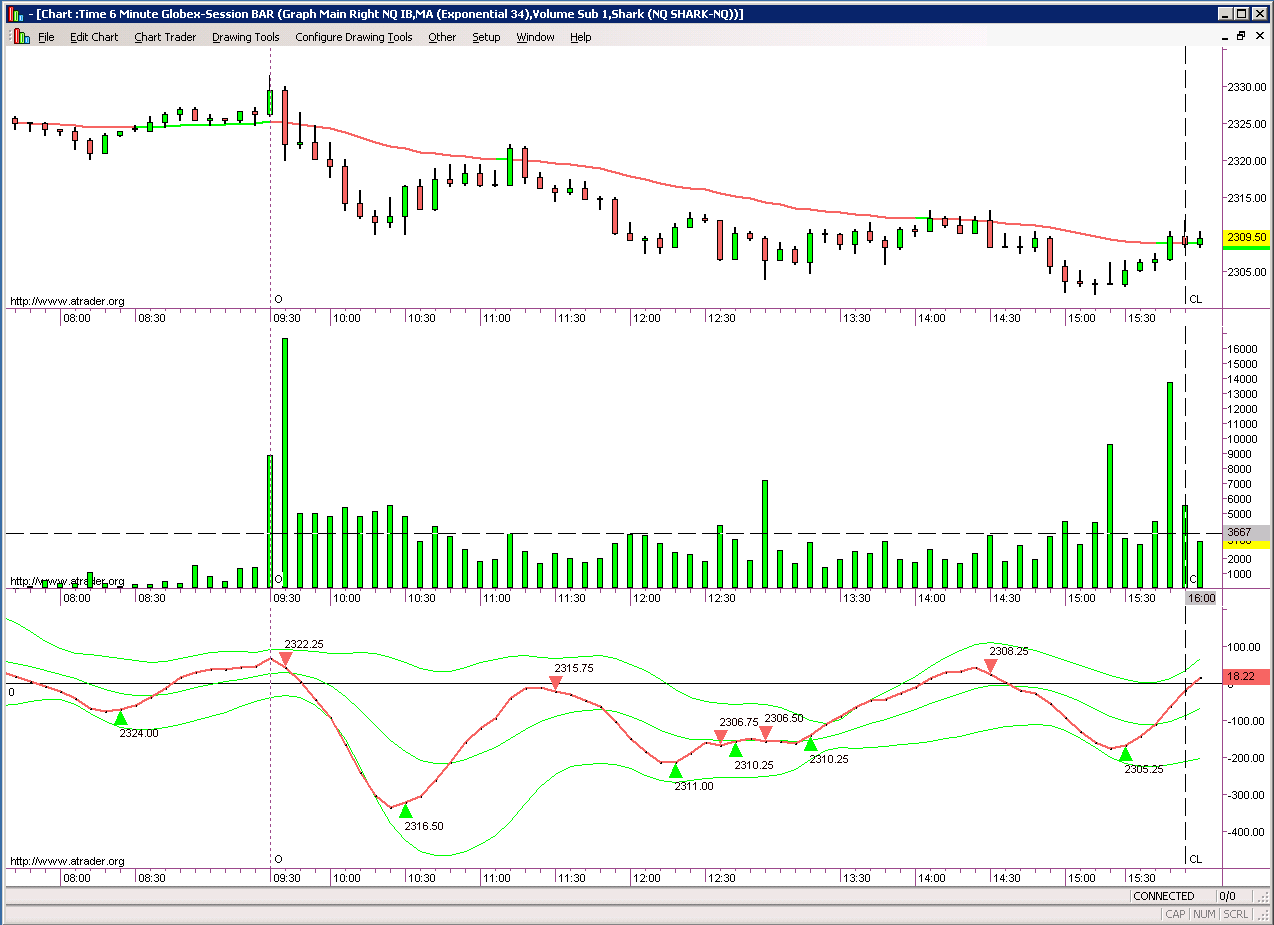Open the Edit Chart menu
The width and height of the screenshot is (1274, 925).
(x=94, y=37)
